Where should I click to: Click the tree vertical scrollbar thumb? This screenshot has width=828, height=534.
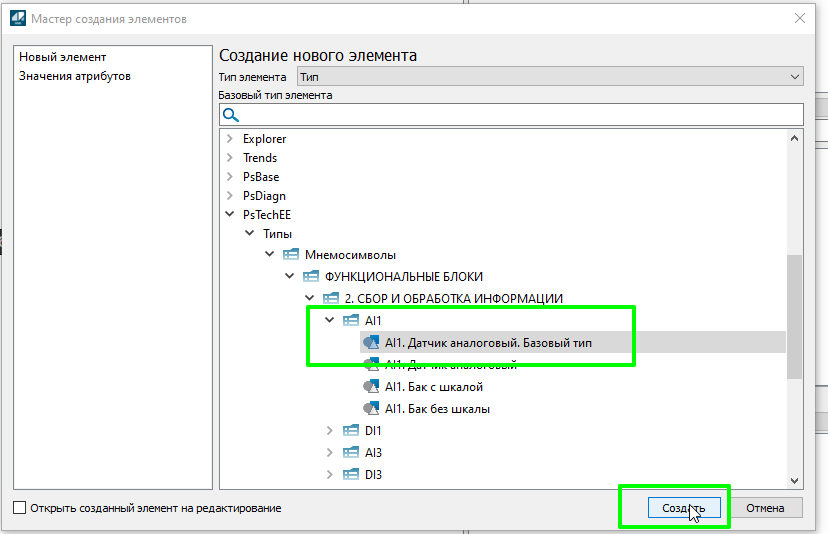(x=795, y=316)
